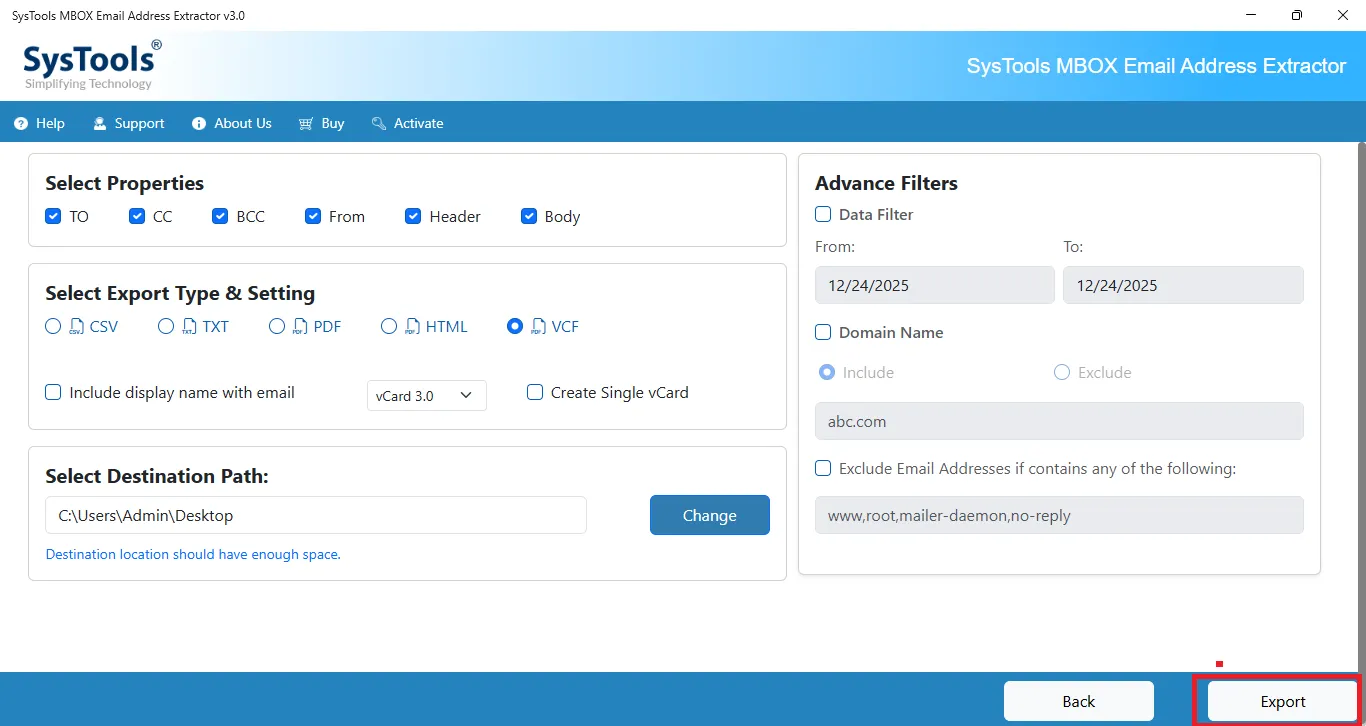
Task: Click the destination path input field
Action: [x=316, y=516]
